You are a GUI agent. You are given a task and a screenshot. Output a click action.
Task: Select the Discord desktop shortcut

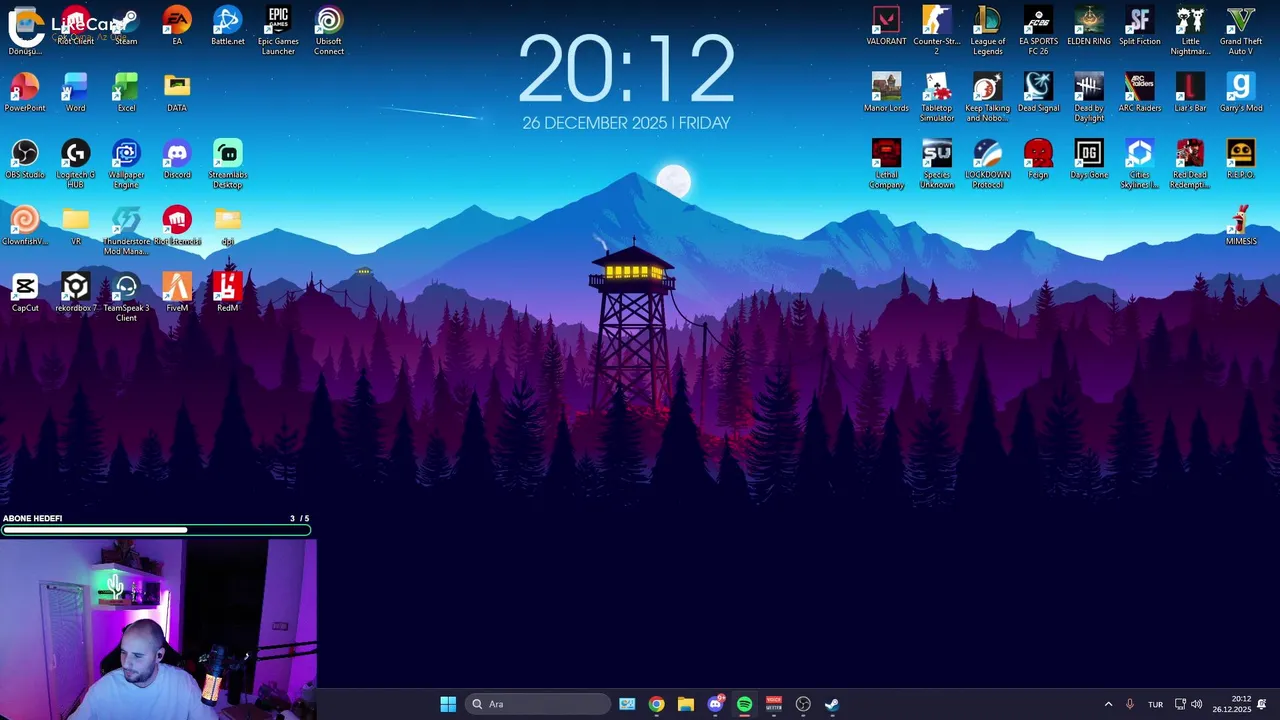coord(177,159)
